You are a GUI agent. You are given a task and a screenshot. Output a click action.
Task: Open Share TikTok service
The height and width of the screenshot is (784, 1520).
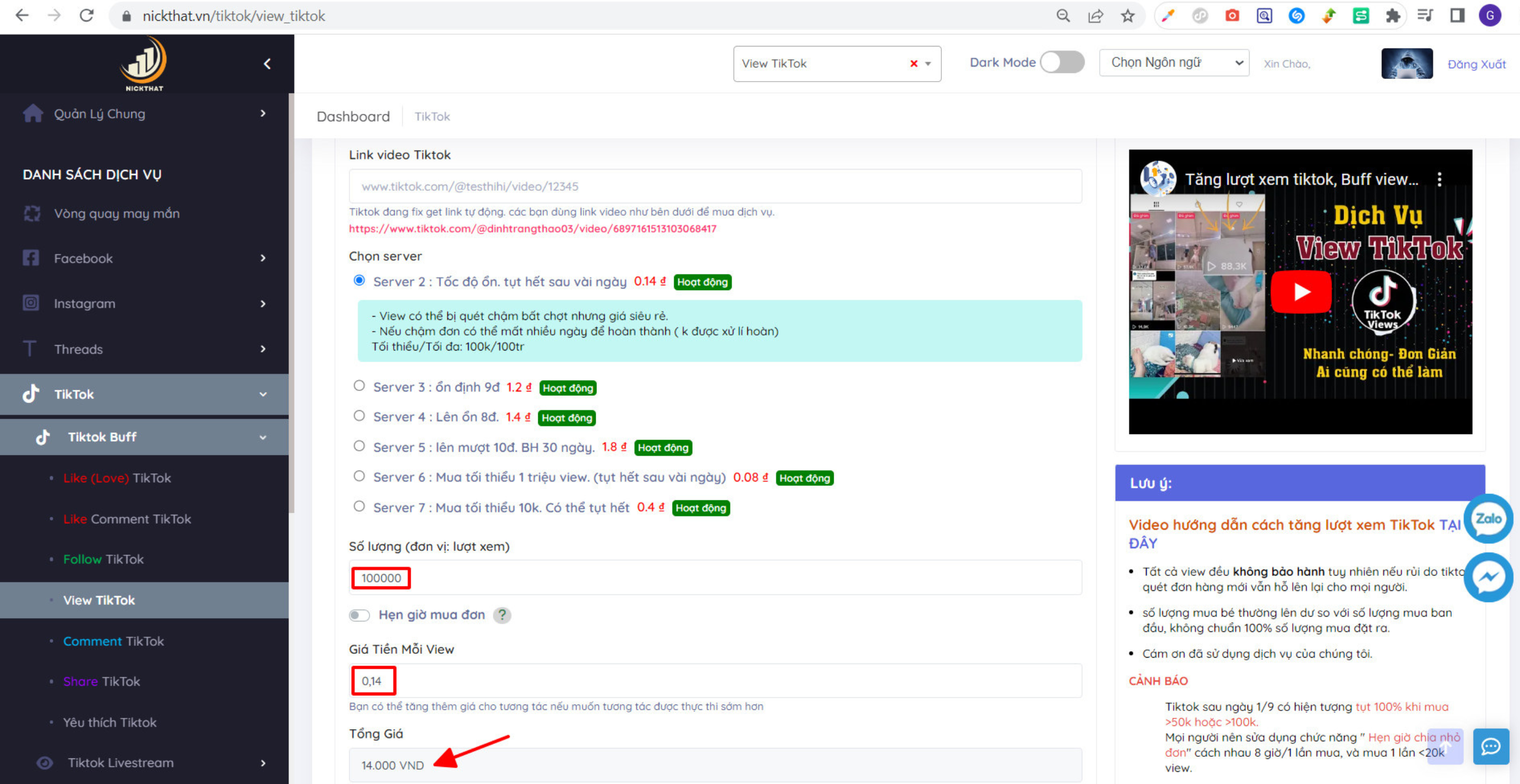coord(101,682)
